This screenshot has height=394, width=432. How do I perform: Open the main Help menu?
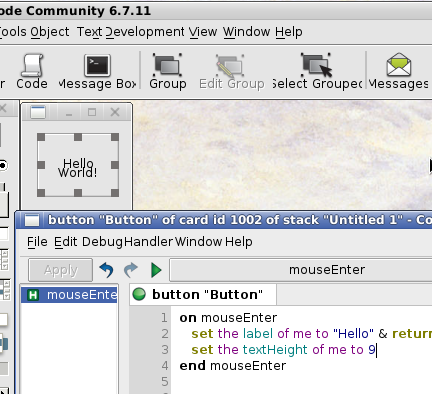289,32
